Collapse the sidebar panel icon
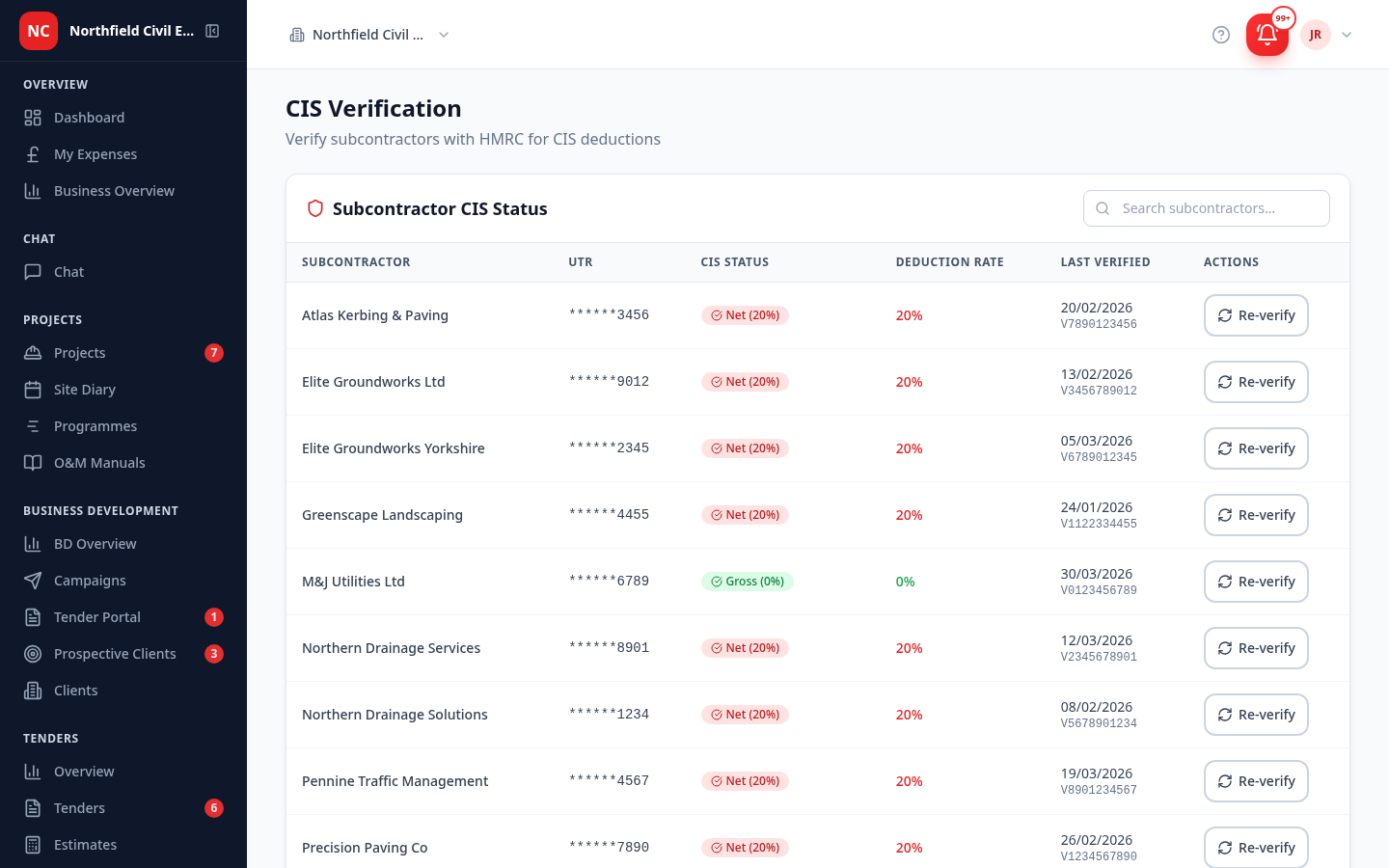The height and width of the screenshot is (868, 1389). coord(212,31)
